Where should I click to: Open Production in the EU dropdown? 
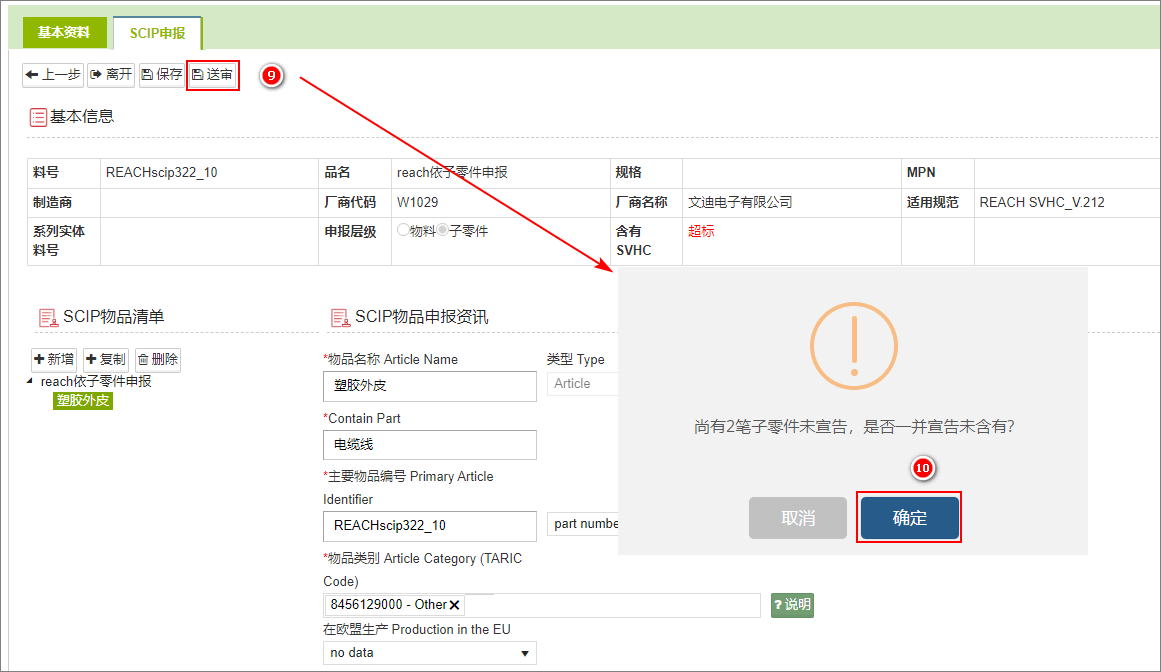click(429, 653)
